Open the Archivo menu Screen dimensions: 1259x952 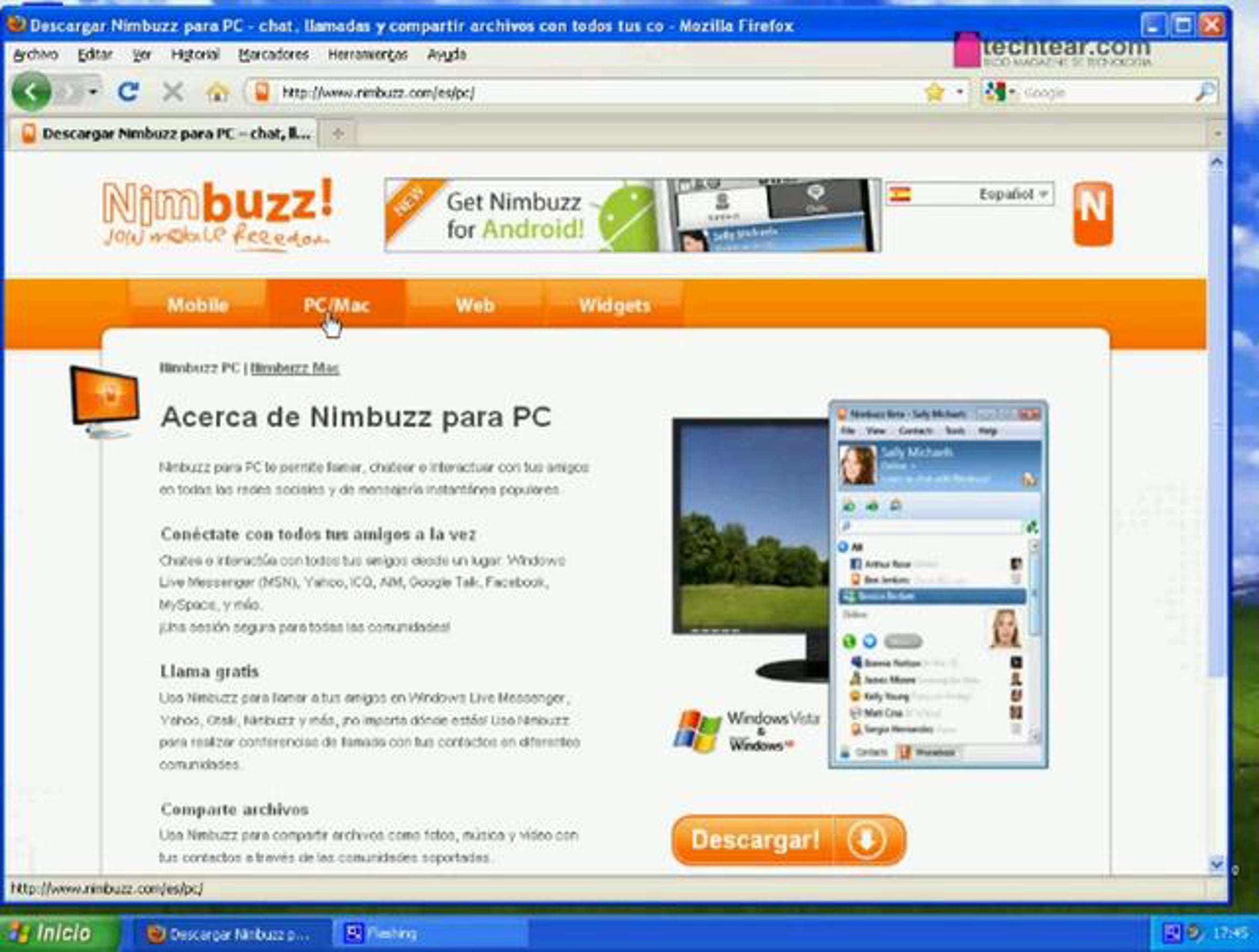35,55
